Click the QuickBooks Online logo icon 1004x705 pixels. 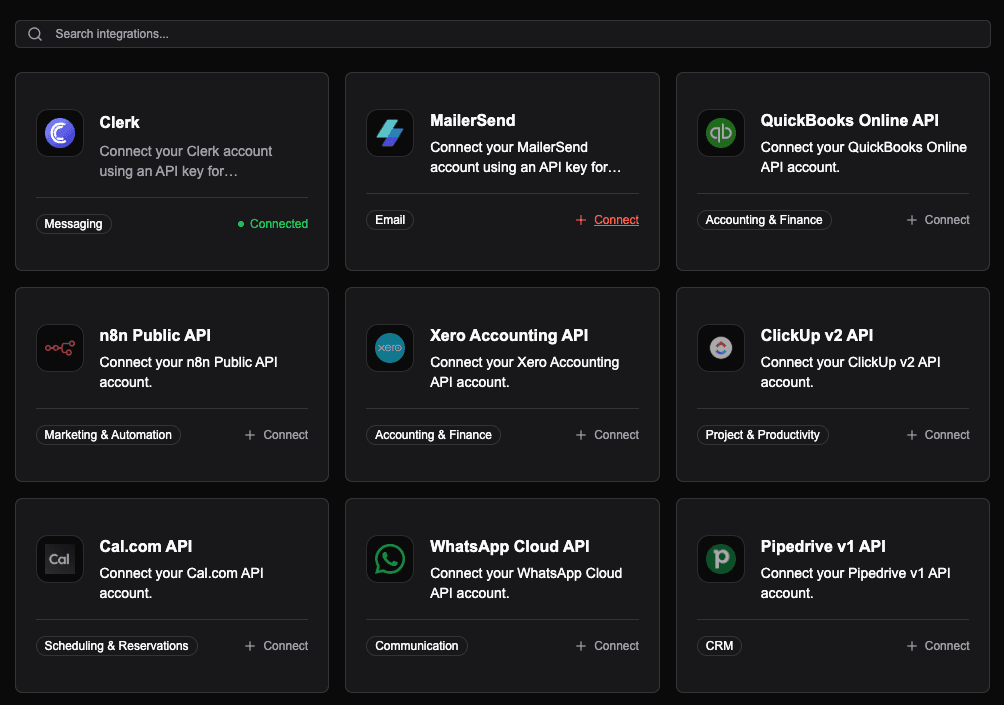pos(720,133)
